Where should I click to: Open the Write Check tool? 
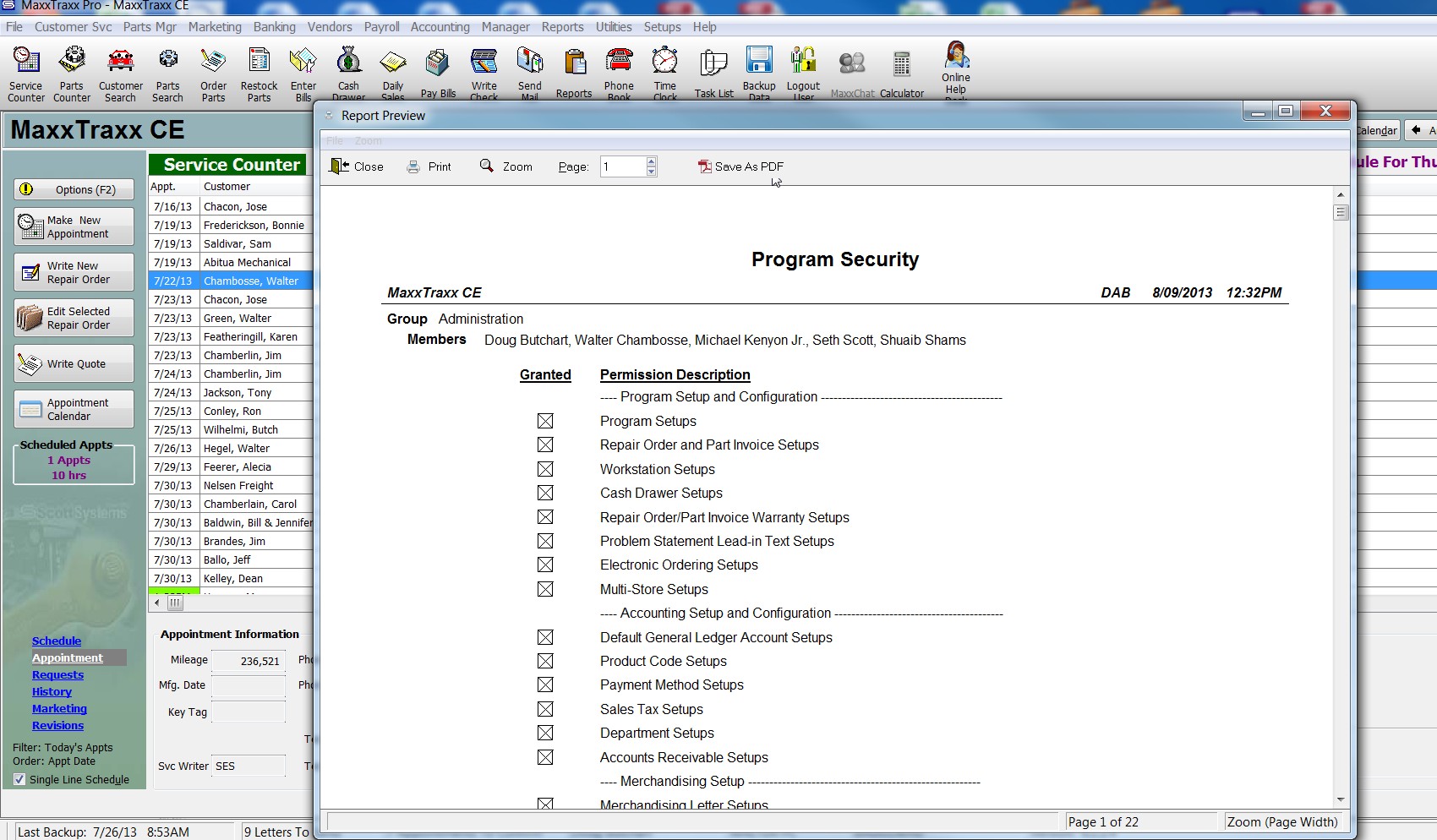pos(484,74)
